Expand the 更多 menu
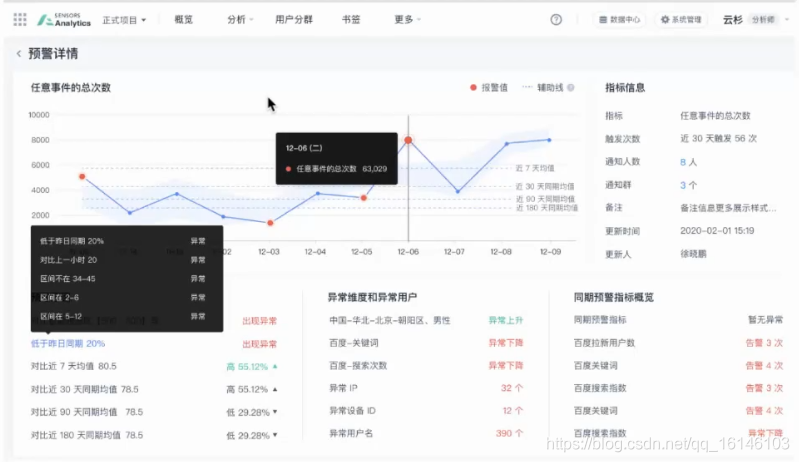Viewport: 799px width, 462px height. pos(407,19)
